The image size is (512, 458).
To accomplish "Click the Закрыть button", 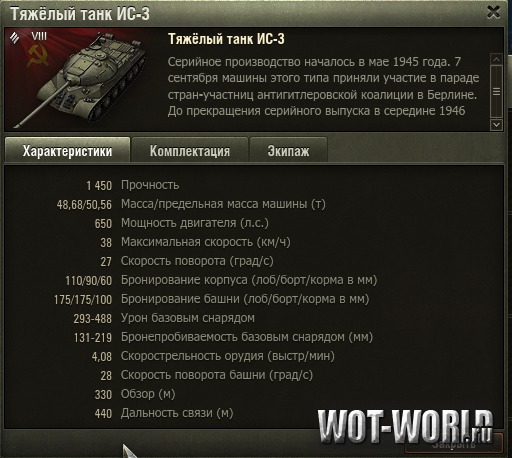I will pyautogui.click(x=454, y=443).
